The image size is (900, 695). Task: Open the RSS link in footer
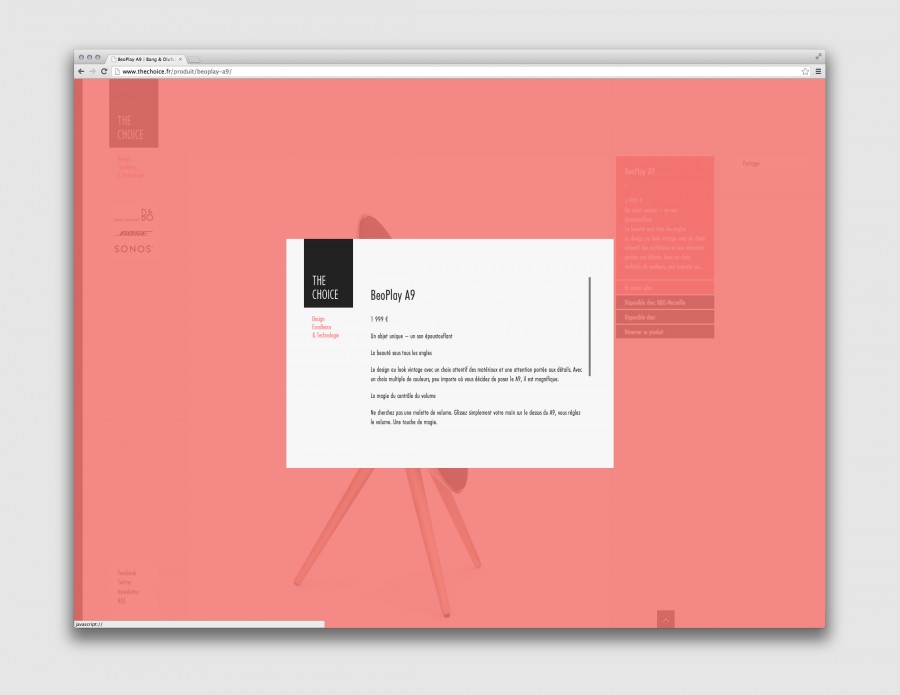pos(121,601)
